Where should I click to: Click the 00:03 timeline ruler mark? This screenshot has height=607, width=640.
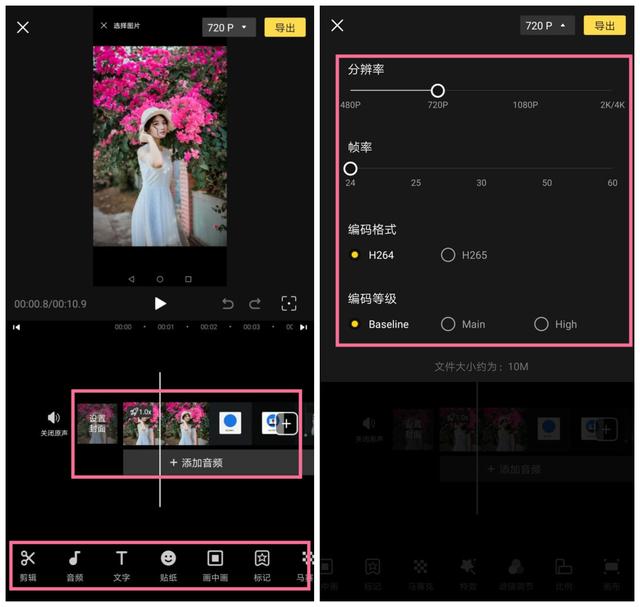click(x=251, y=327)
